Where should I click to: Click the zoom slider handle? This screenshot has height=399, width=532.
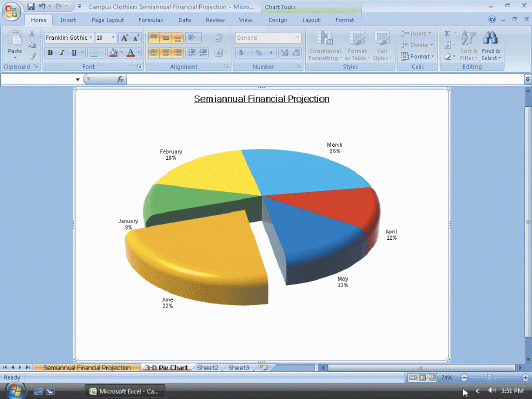489,377
